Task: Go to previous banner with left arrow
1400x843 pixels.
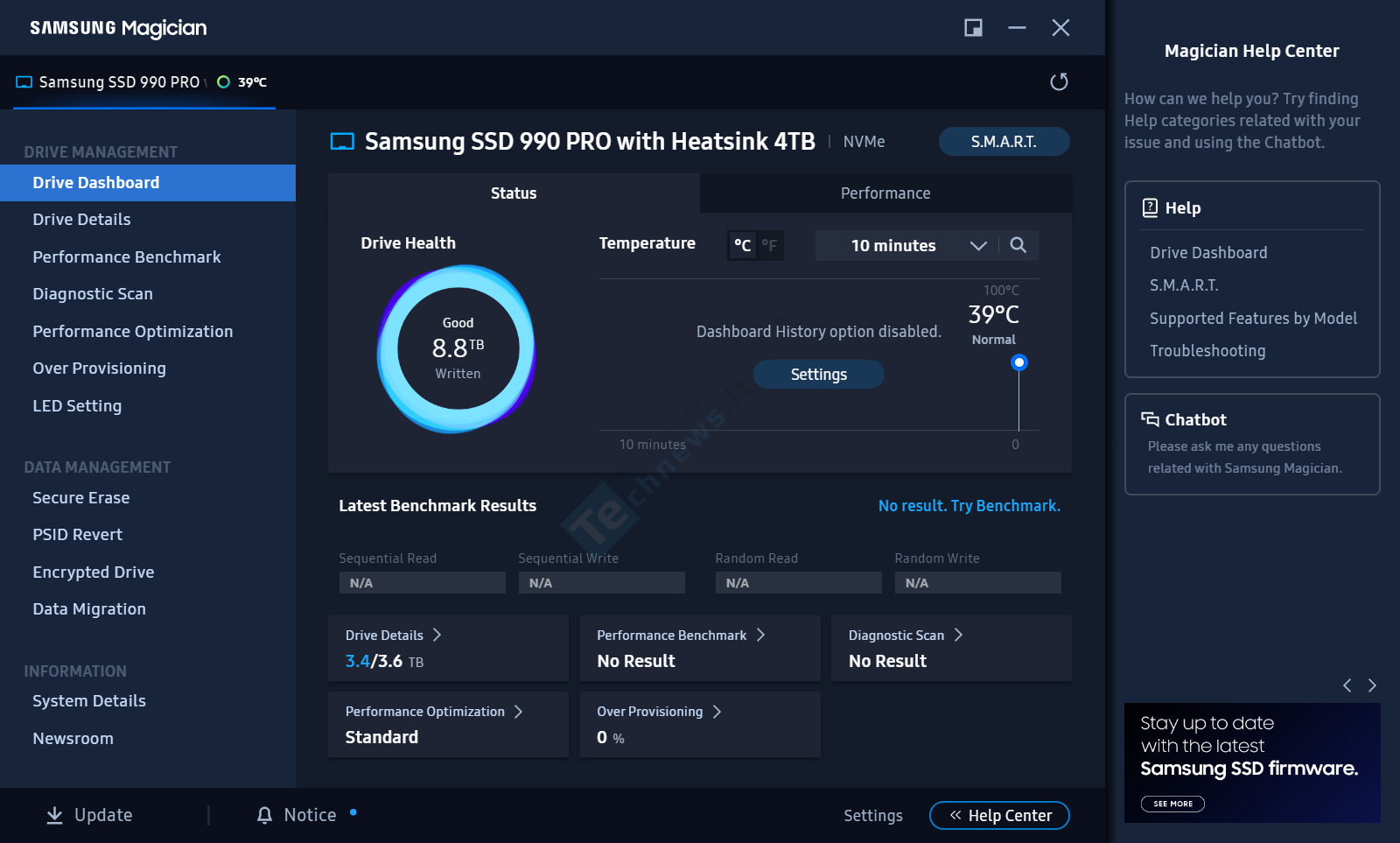Action: tap(1347, 685)
